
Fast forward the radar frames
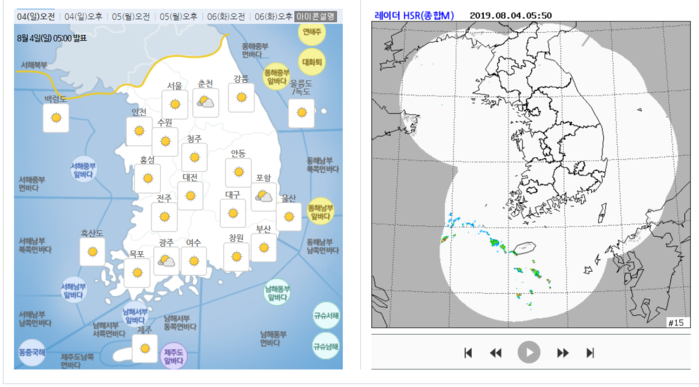pos(563,353)
